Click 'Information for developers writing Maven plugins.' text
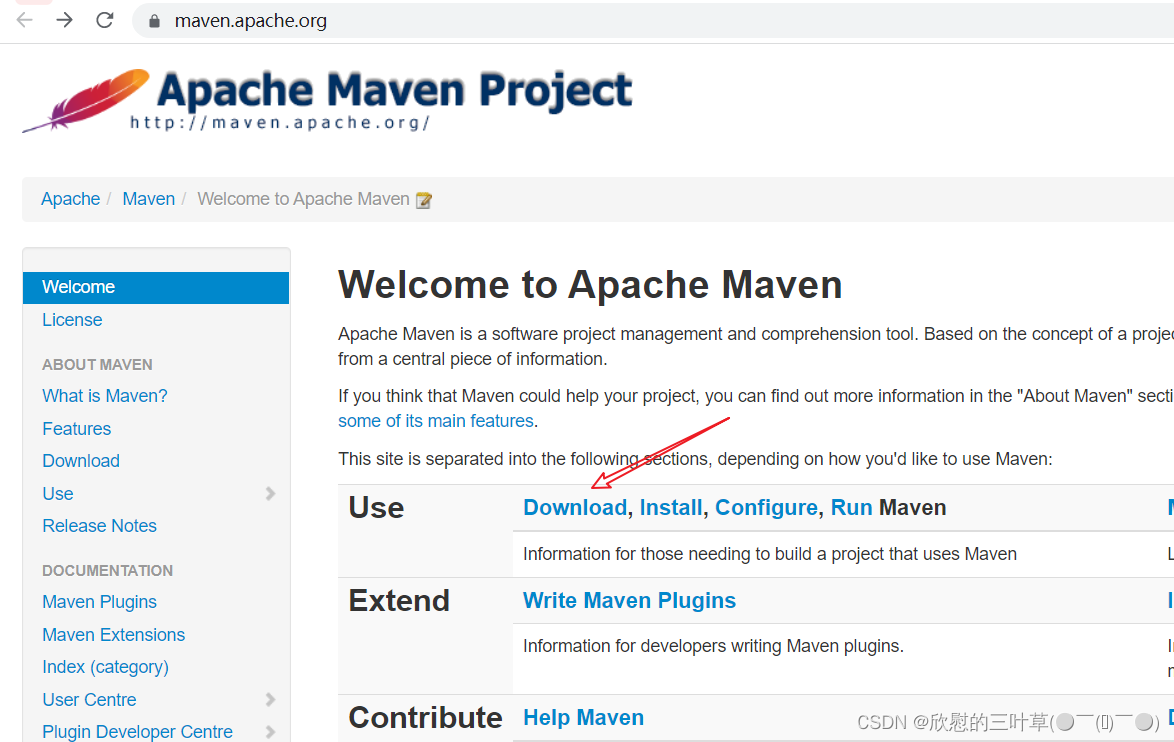 click(x=714, y=645)
